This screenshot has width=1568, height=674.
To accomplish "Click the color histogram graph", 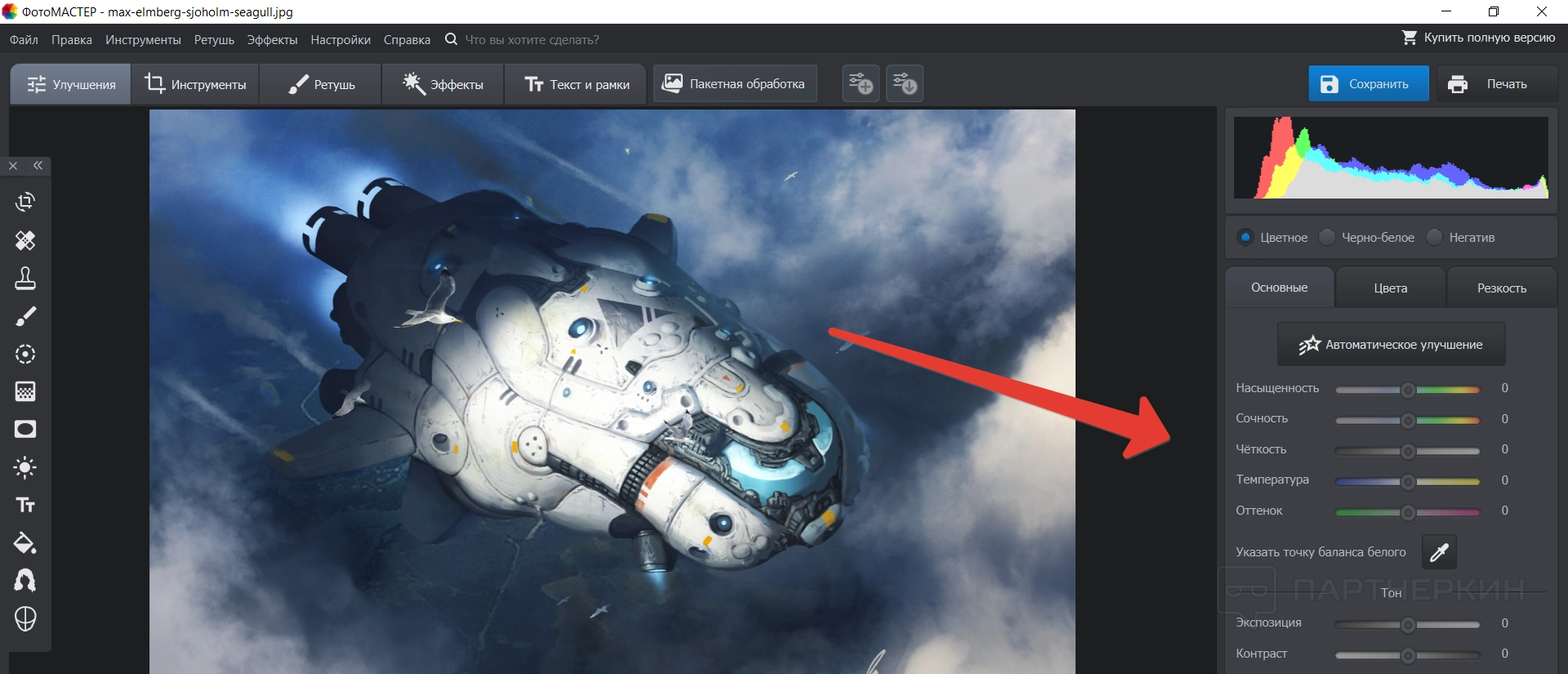I will 1391,158.
